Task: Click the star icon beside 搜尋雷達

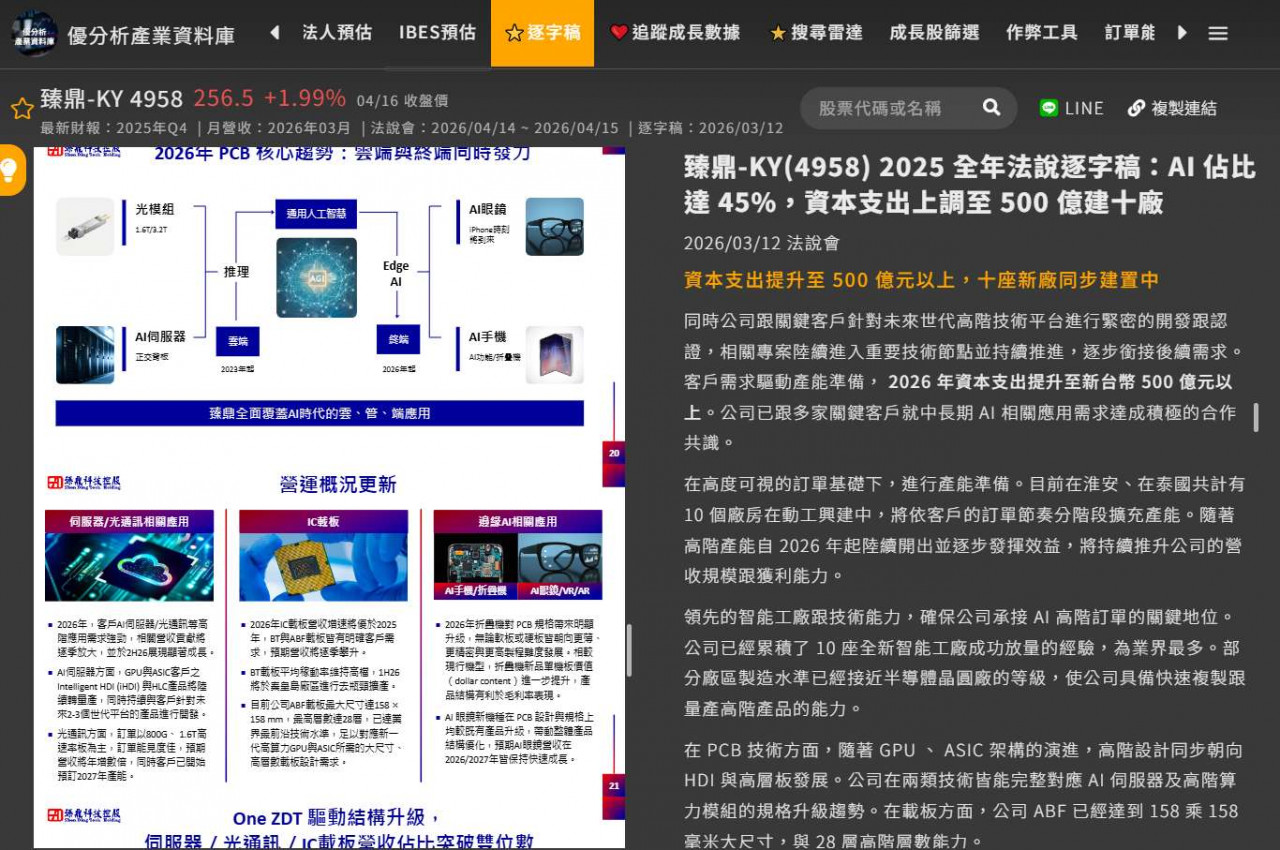Action: pos(779,32)
